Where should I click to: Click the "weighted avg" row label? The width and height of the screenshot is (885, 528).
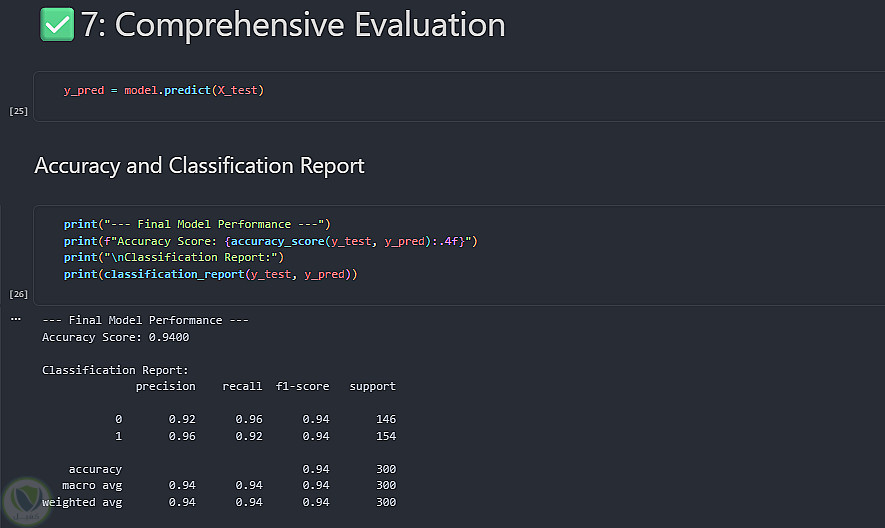82,502
